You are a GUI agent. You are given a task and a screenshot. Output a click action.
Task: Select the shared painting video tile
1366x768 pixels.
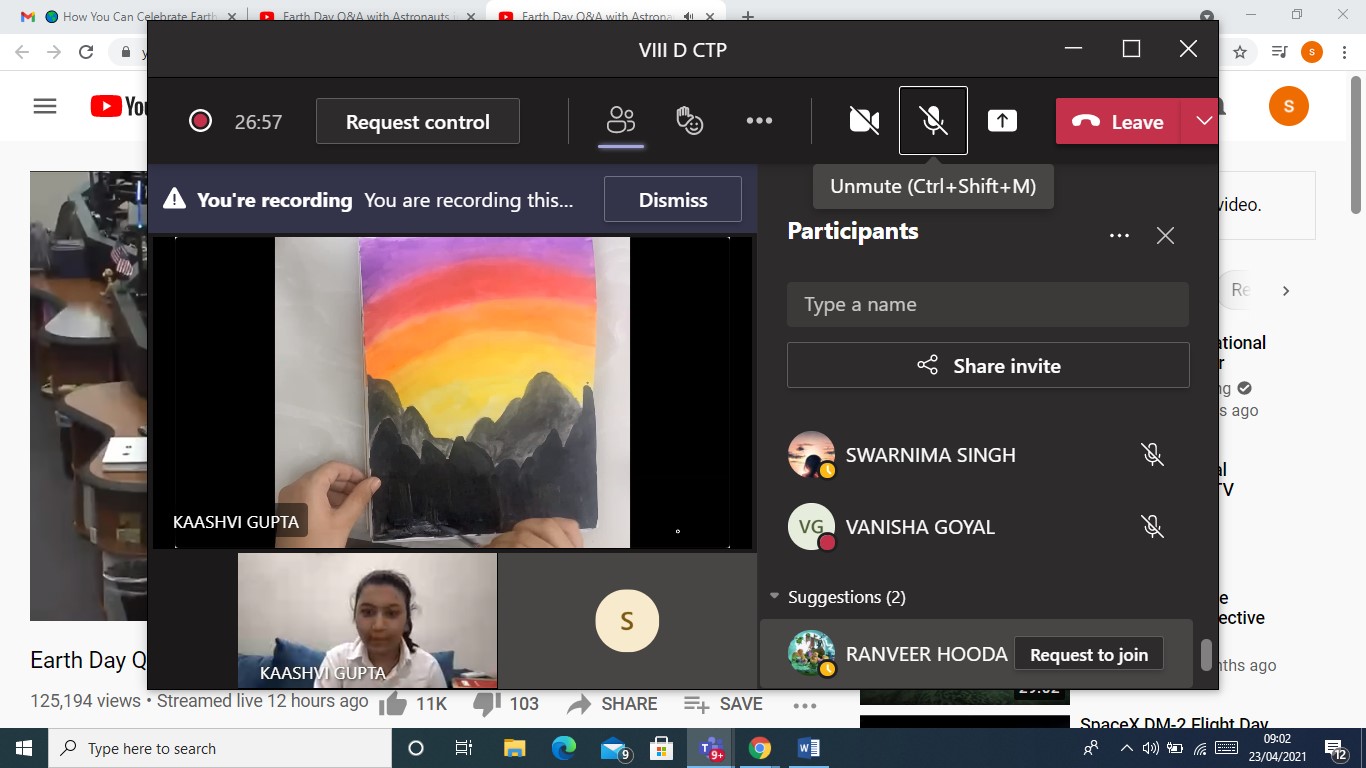[x=452, y=392]
